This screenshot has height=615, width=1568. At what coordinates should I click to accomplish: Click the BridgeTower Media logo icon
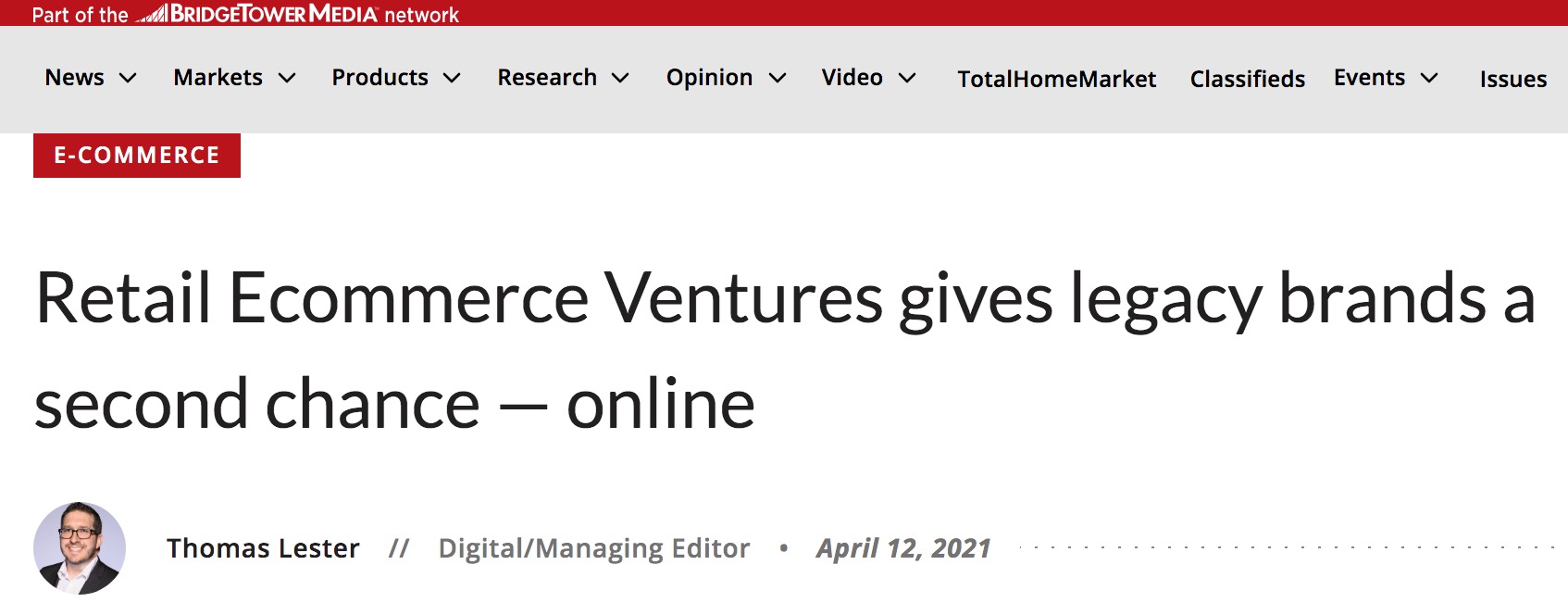tap(152, 14)
